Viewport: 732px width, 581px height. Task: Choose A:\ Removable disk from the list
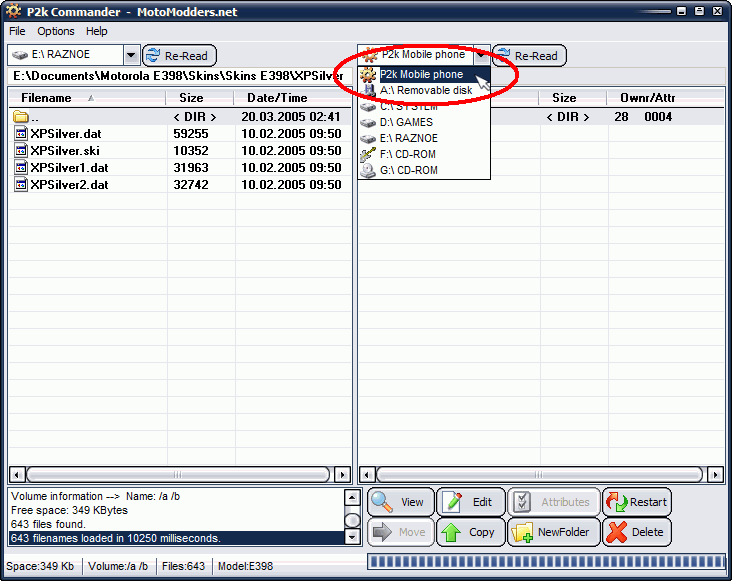[424, 91]
